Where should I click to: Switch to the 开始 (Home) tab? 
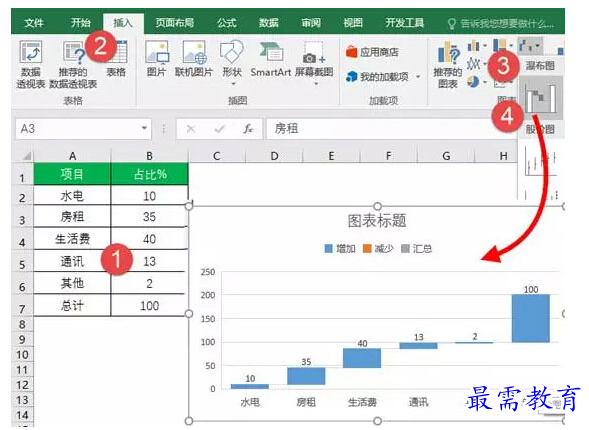[x=81, y=23]
